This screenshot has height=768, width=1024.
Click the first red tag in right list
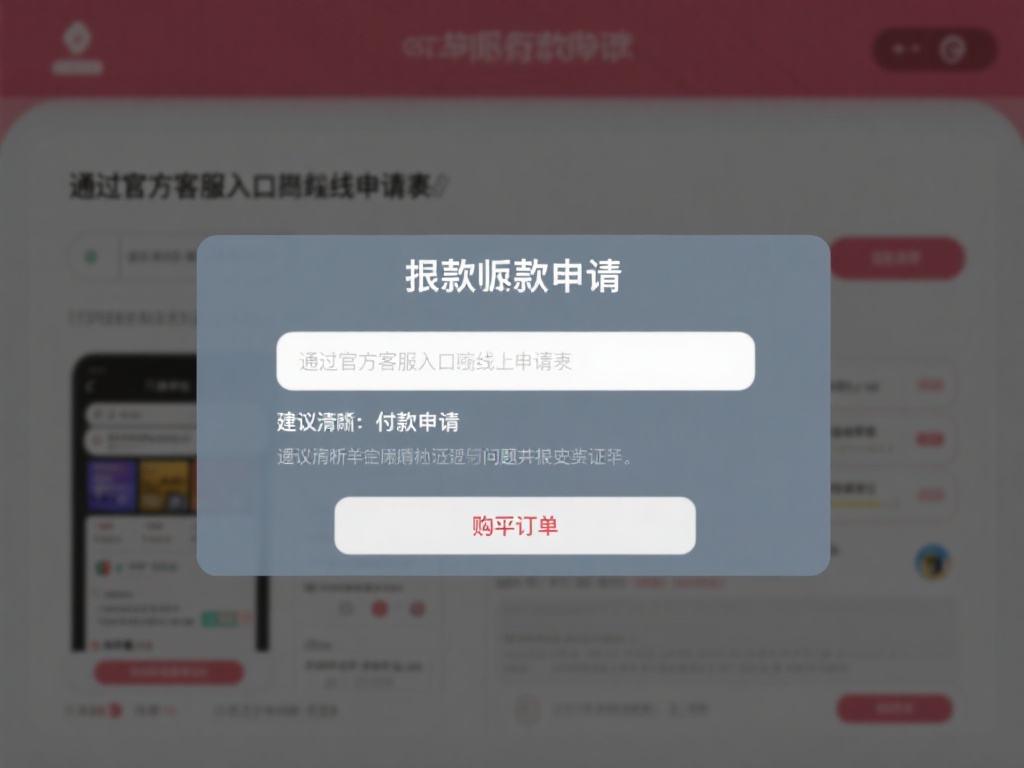coord(929,385)
